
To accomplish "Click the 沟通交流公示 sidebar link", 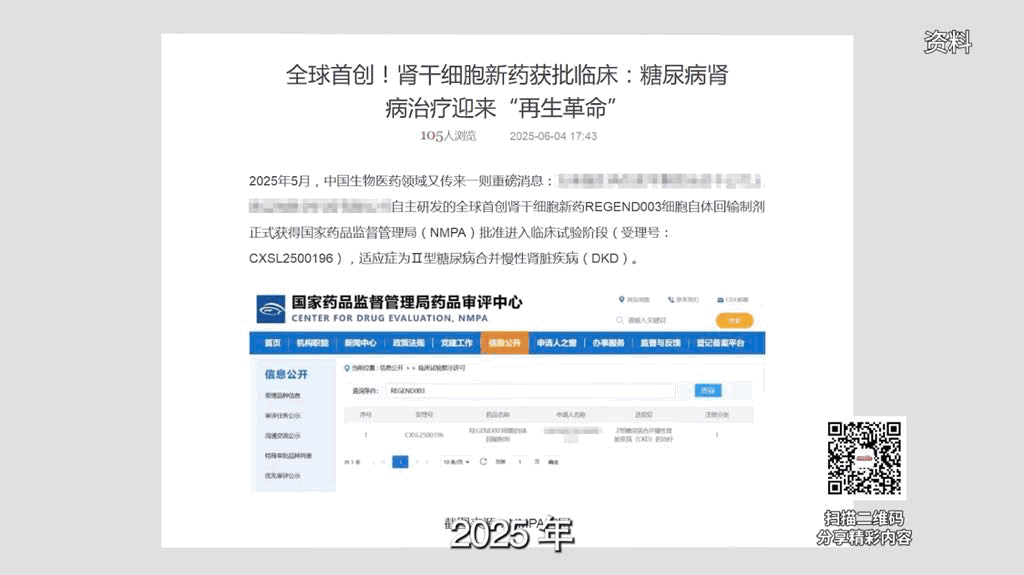I will [x=283, y=436].
